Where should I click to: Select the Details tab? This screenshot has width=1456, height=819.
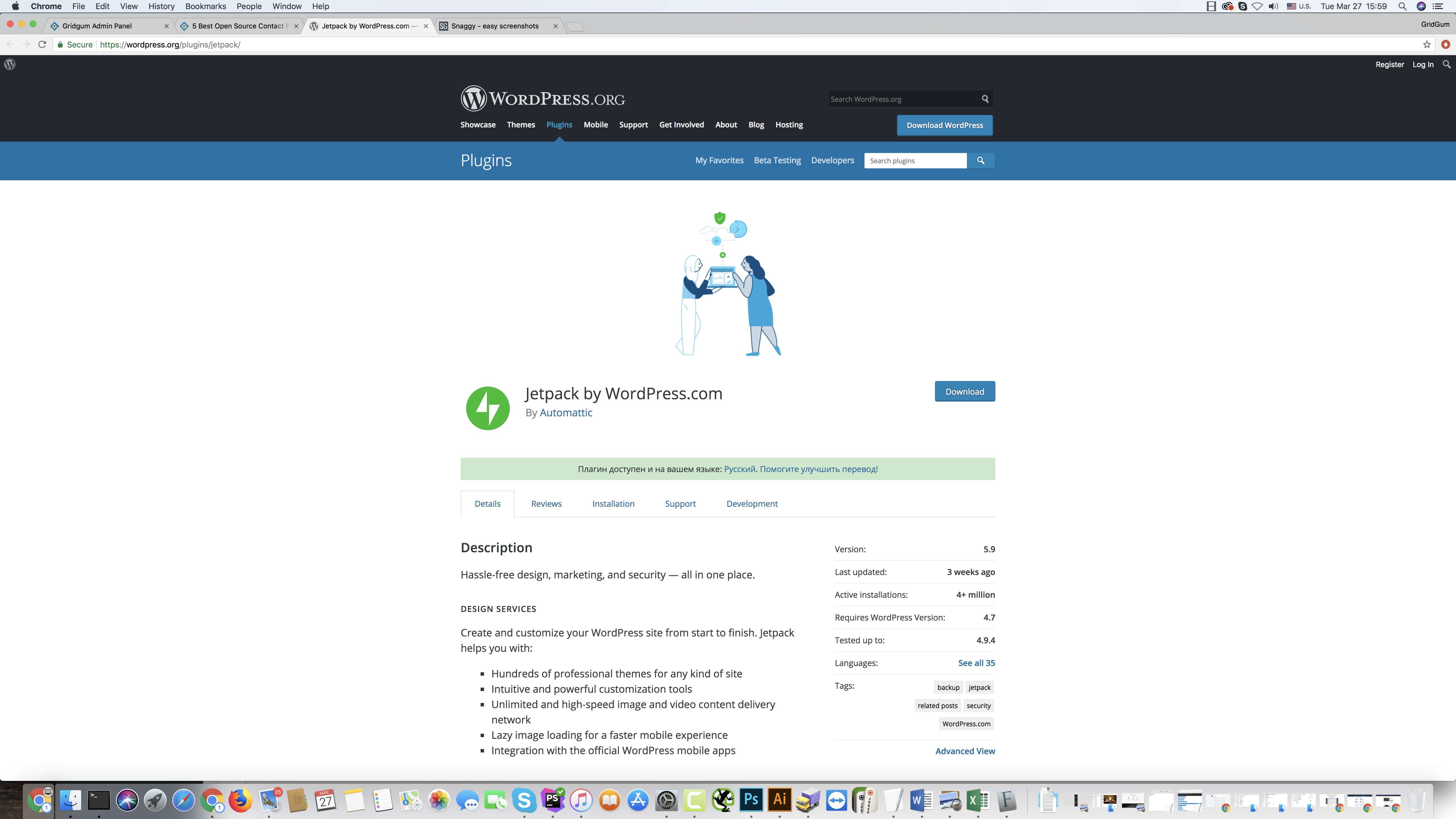(487, 504)
